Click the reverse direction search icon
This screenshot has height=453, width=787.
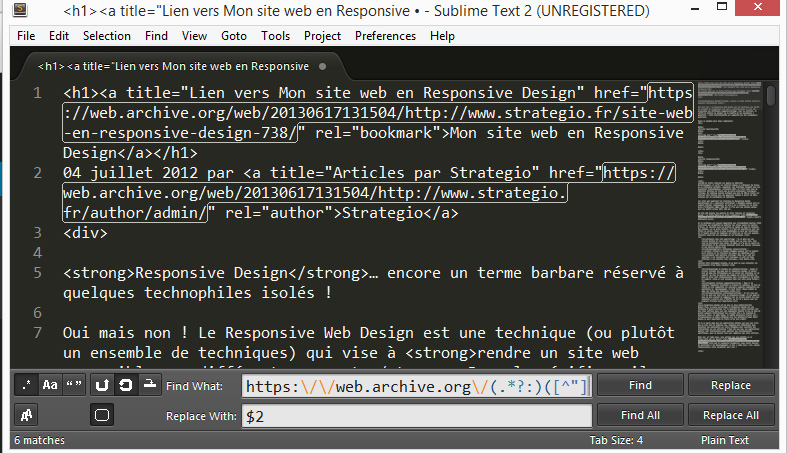(x=102, y=385)
